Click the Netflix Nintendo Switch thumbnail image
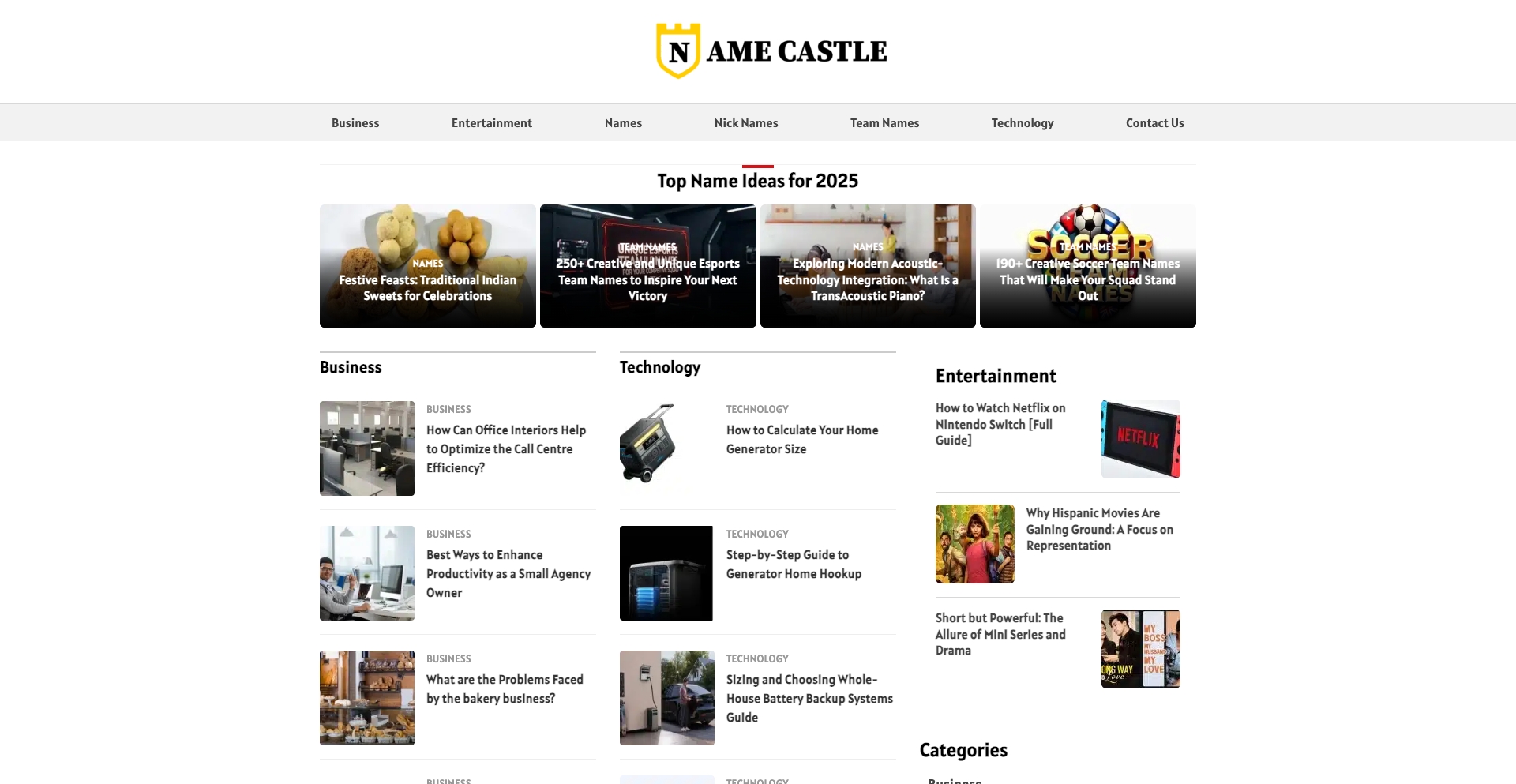The width and height of the screenshot is (1516, 784). 1140,438
